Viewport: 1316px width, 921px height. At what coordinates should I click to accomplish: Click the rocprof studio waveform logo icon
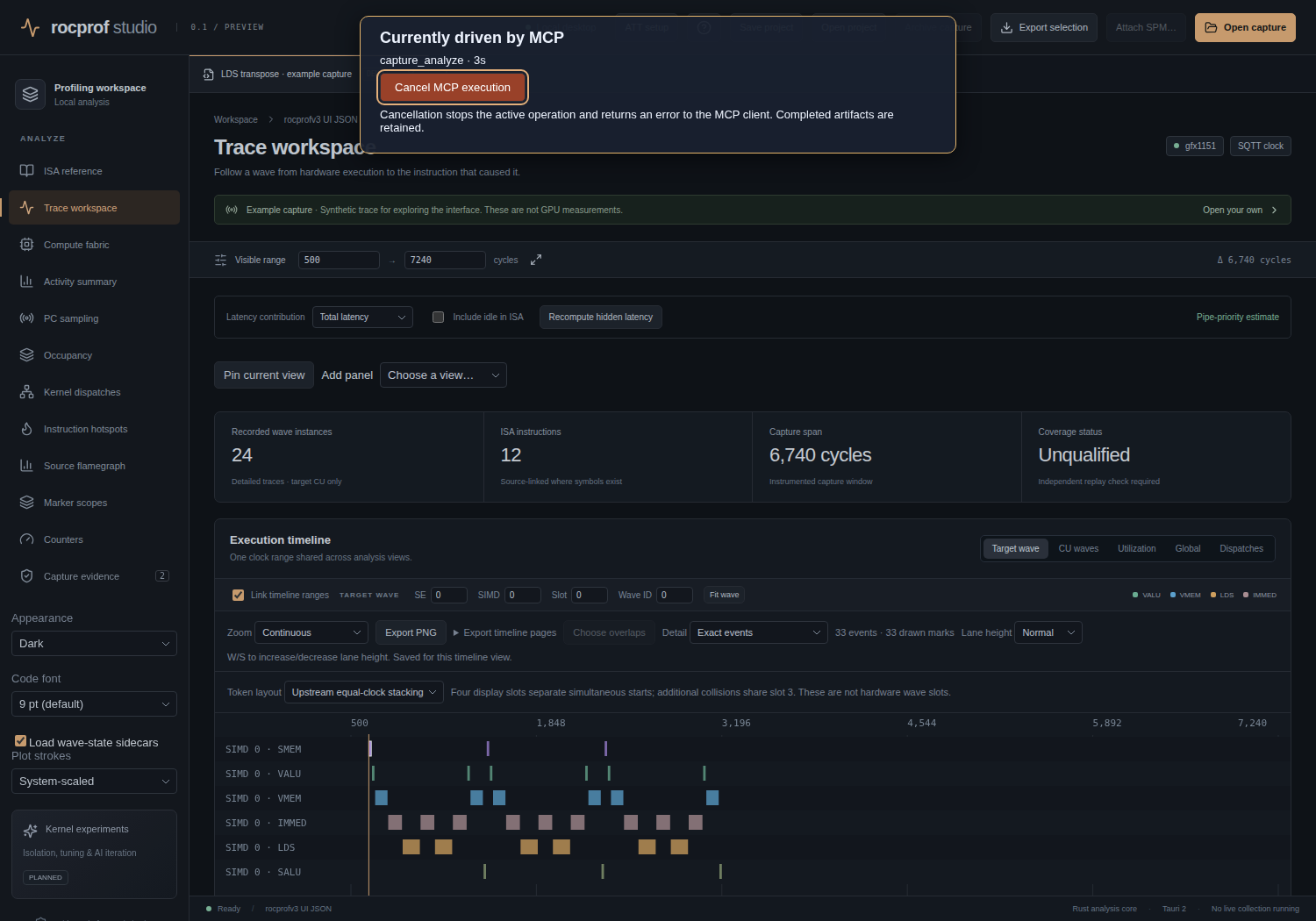click(x=30, y=27)
